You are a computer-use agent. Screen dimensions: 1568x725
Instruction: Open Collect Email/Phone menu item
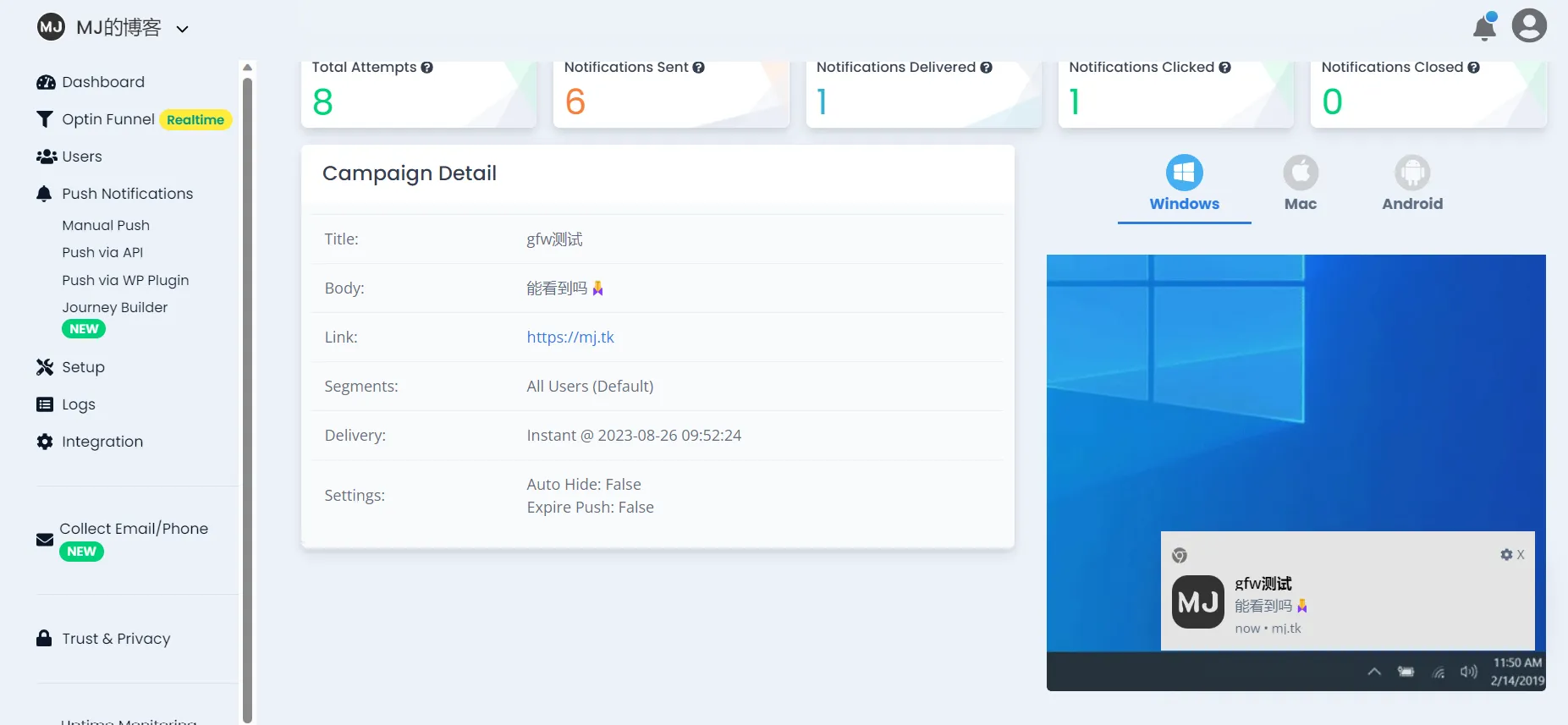click(134, 529)
